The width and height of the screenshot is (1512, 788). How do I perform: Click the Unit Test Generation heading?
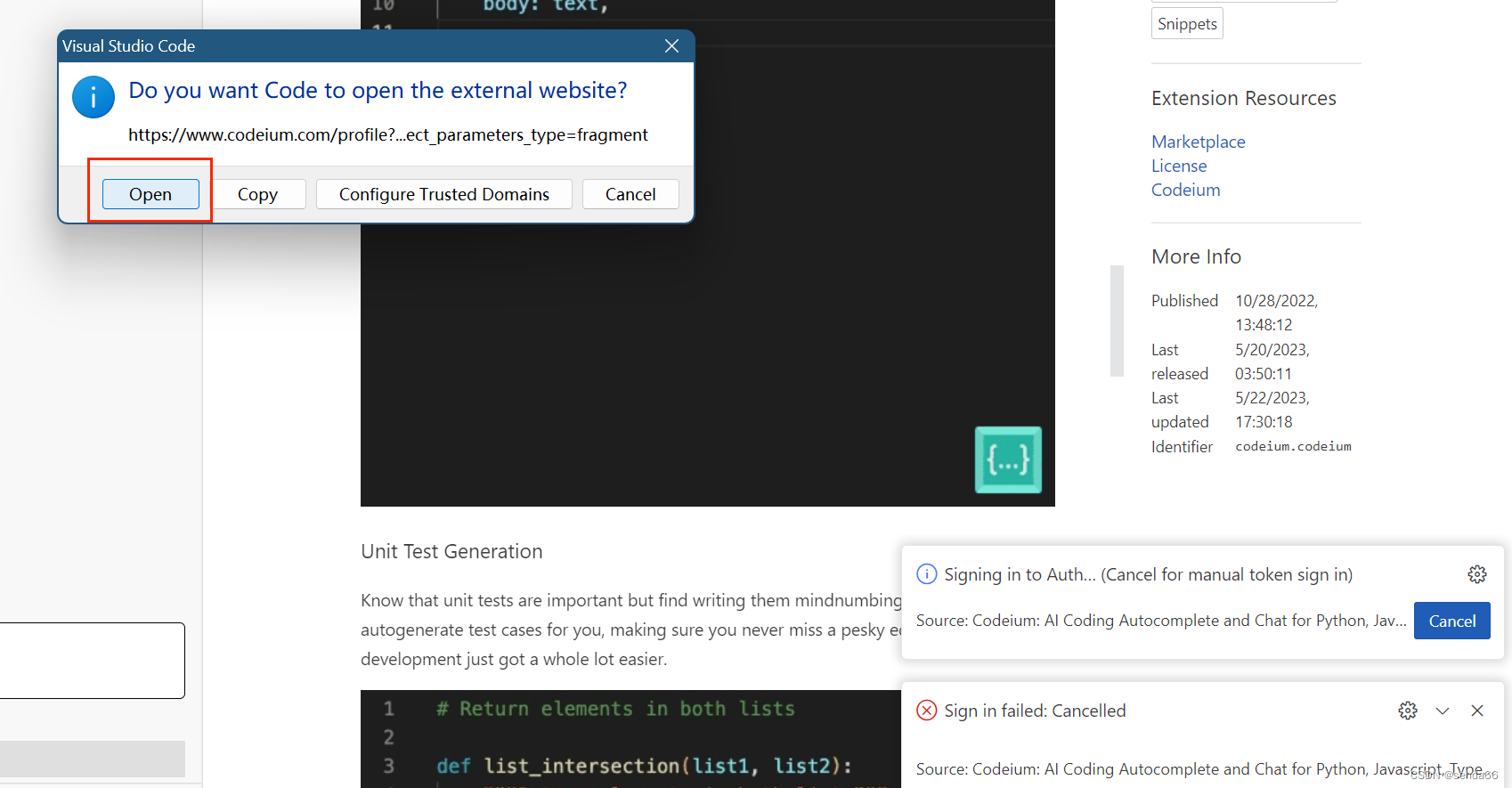(451, 551)
